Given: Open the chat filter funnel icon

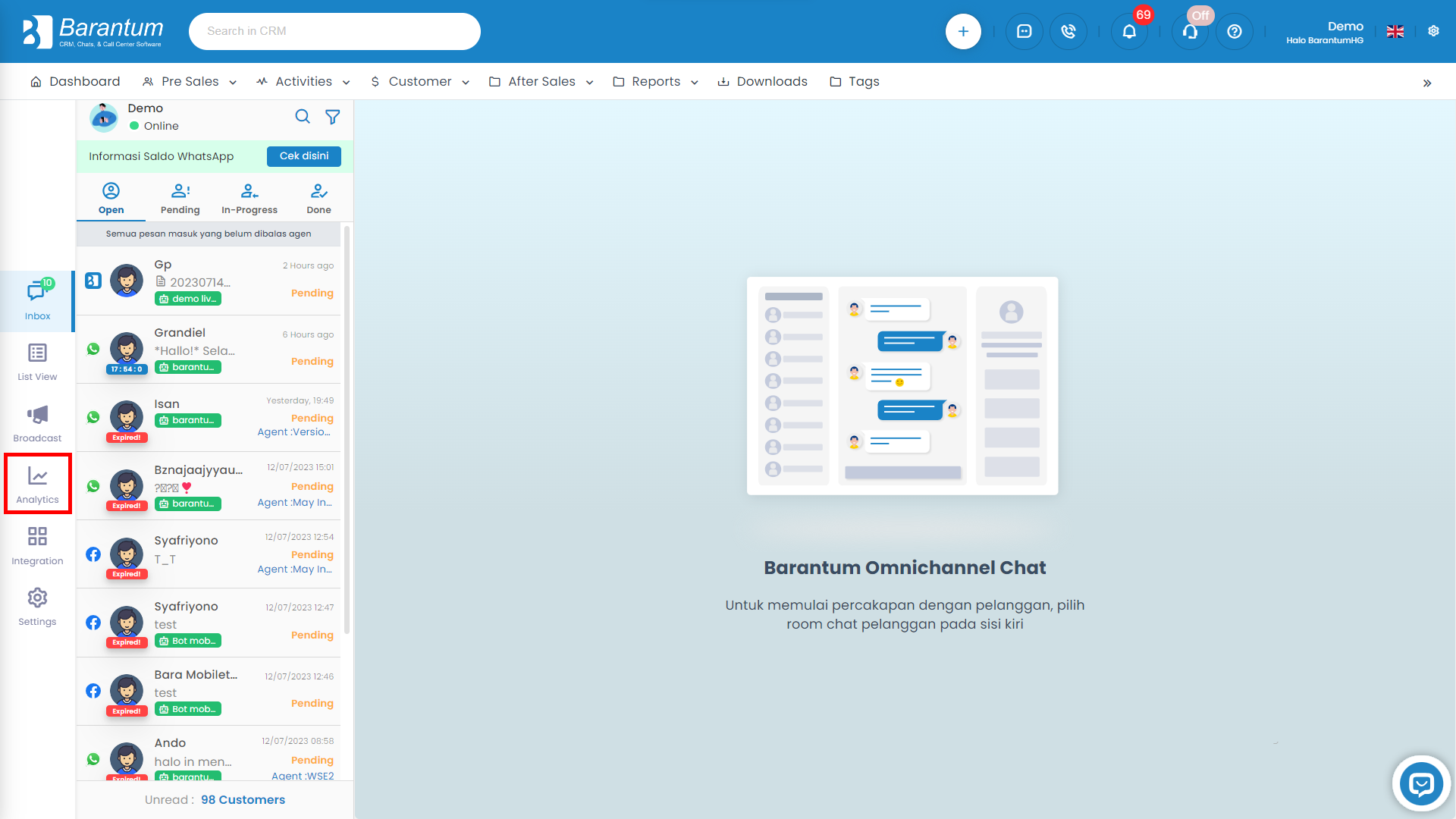Looking at the screenshot, I should [x=333, y=117].
